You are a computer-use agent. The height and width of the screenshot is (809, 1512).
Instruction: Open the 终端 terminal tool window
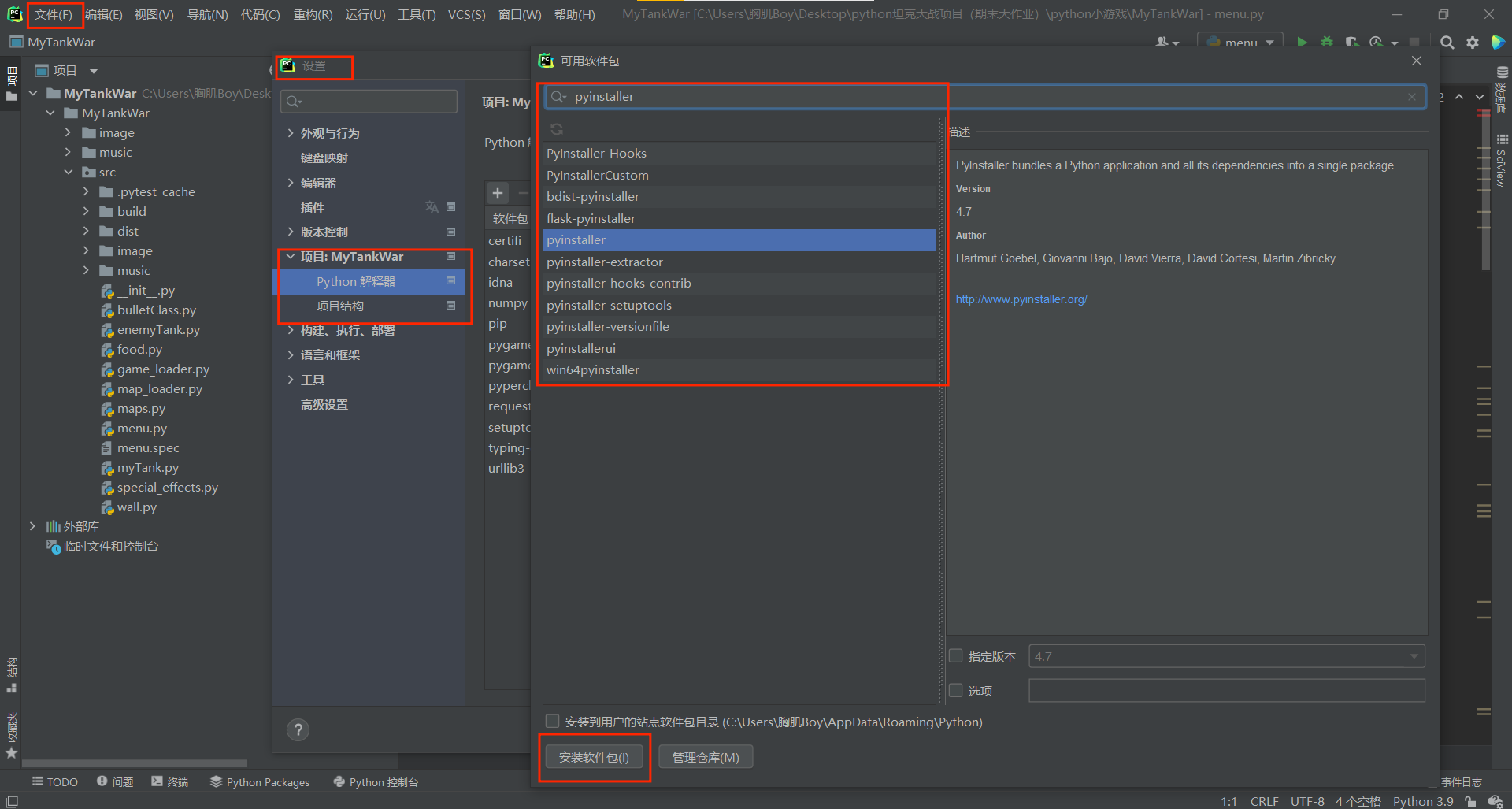[170, 781]
